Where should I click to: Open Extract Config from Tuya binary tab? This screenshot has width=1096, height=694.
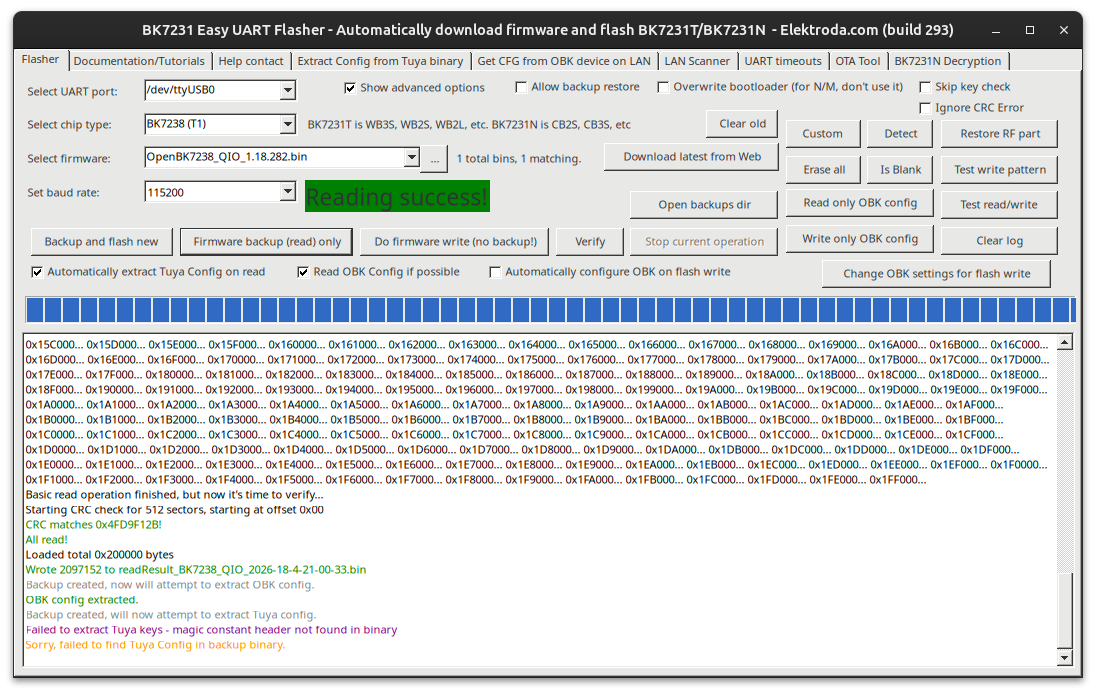tap(380, 61)
